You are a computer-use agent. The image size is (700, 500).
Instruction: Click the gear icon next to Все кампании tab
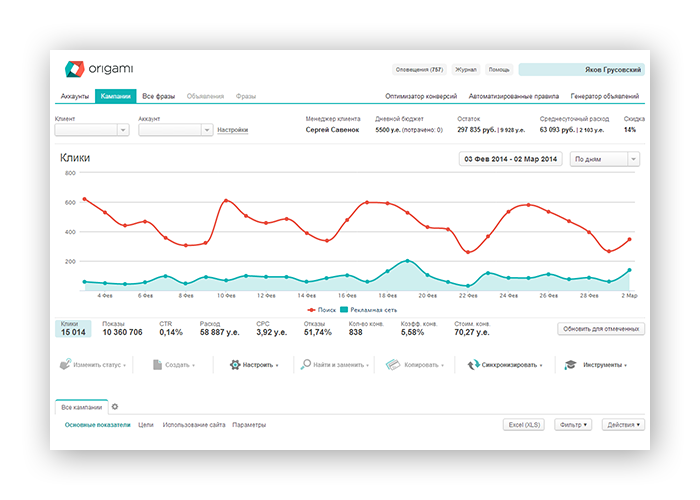pyautogui.click(x=114, y=407)
